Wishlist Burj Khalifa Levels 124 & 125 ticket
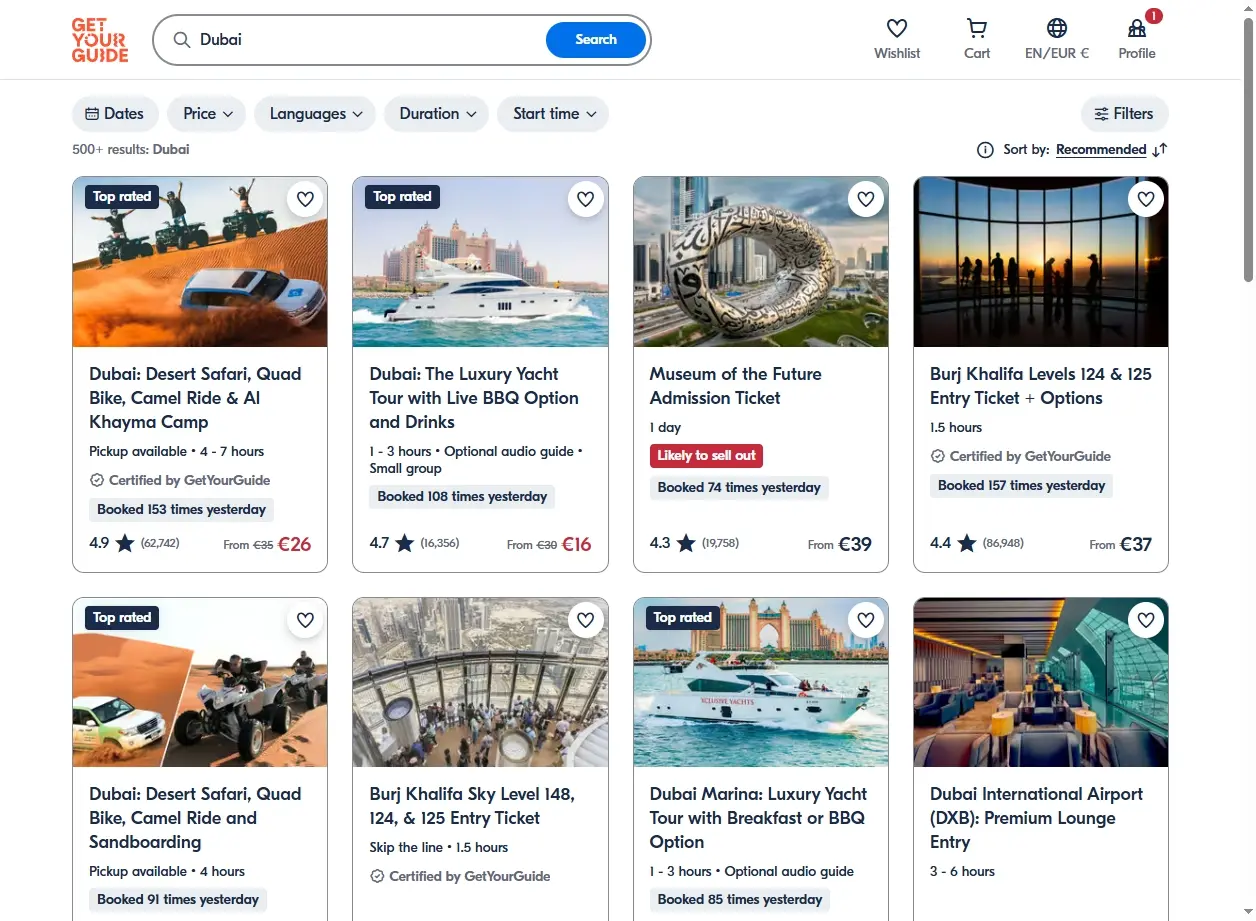Screen dimensions: 1256x921 click(1146, 199)
